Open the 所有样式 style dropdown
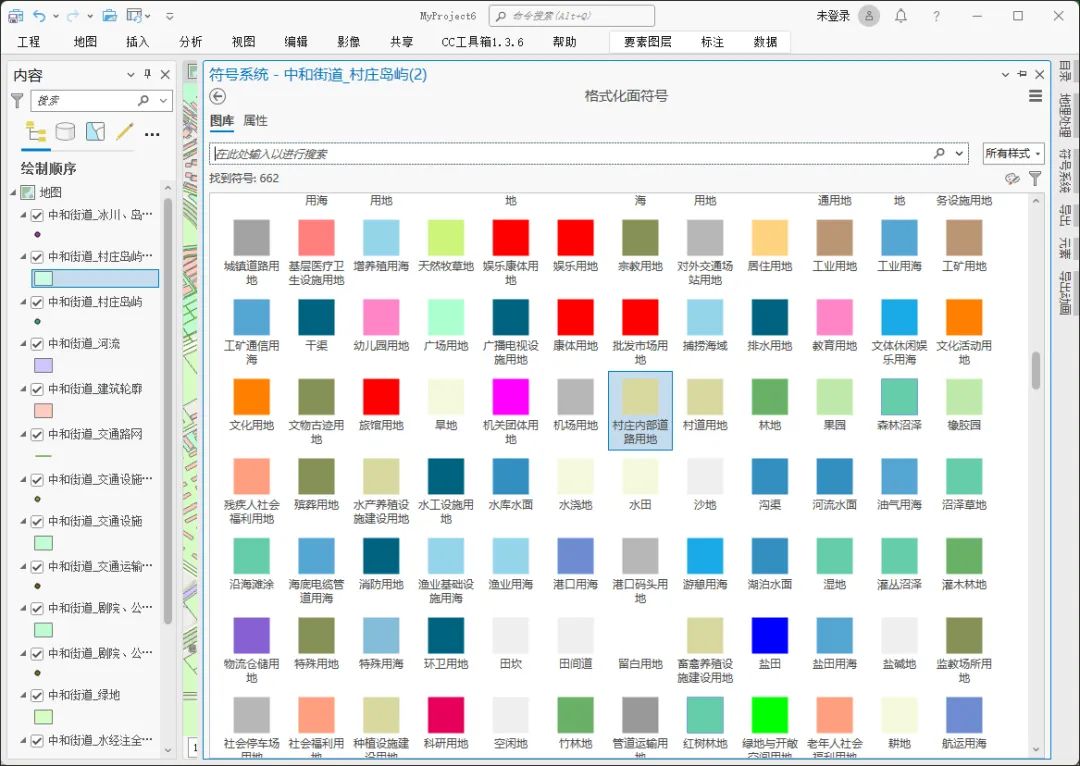This screenshot has height=766, width=1080. click(1013, 153)
